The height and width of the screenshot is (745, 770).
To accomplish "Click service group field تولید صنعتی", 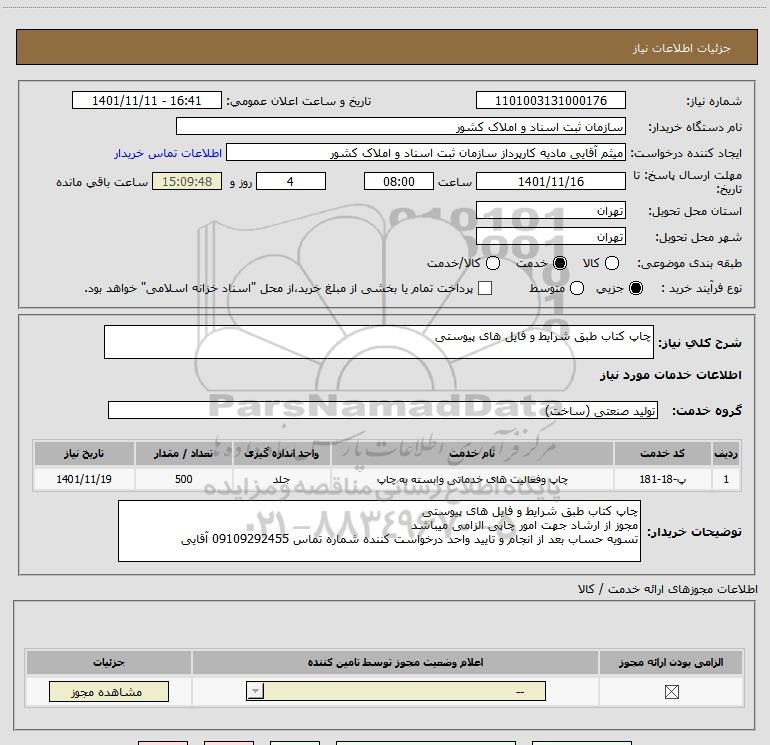I will [x=383, y=410].
